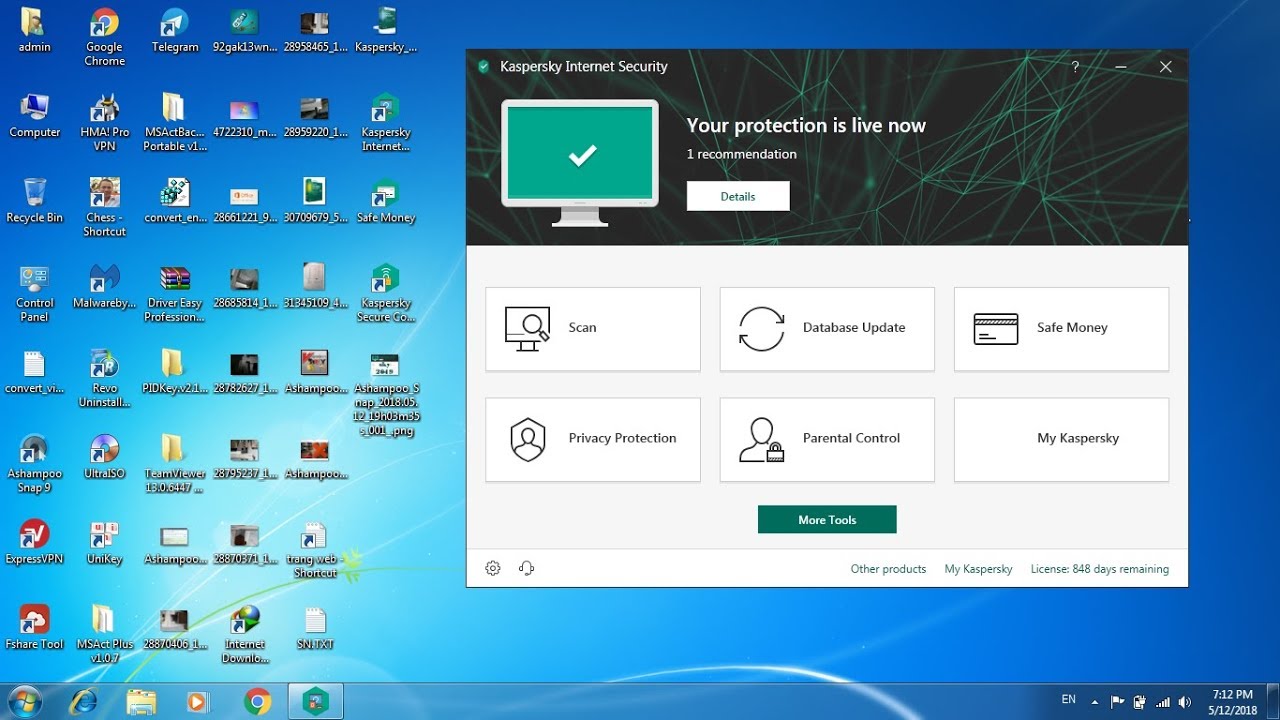Click My Kaspersky link in footer
The width and height of the screenshot is (1280, 720).
(x=978, y=569)
